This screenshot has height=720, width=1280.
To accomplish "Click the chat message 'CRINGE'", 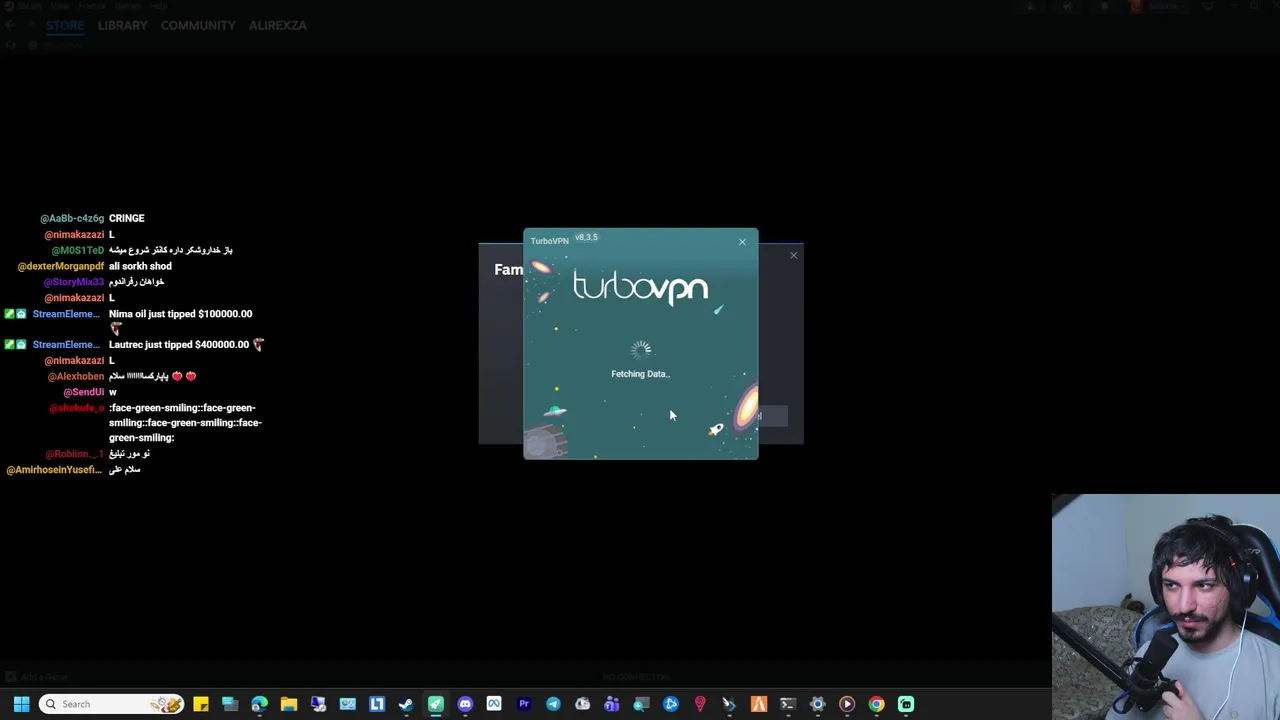I will [127, 218].
